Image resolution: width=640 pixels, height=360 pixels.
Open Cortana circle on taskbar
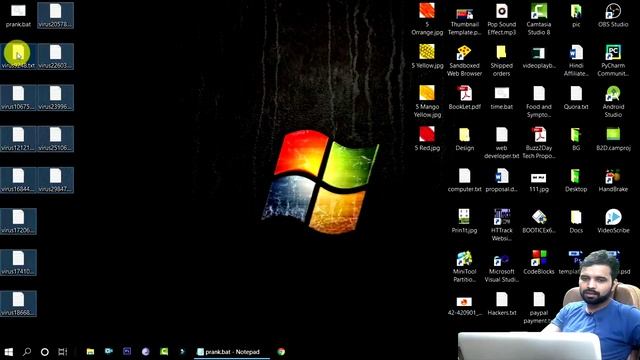pos(44,351)
